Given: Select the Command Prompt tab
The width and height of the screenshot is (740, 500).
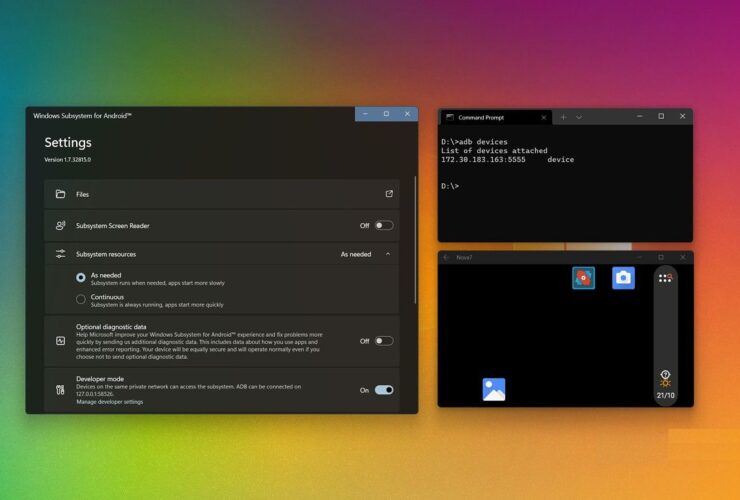Looking at the screenshot, I should pyautogui.click(x=496, y=117).
